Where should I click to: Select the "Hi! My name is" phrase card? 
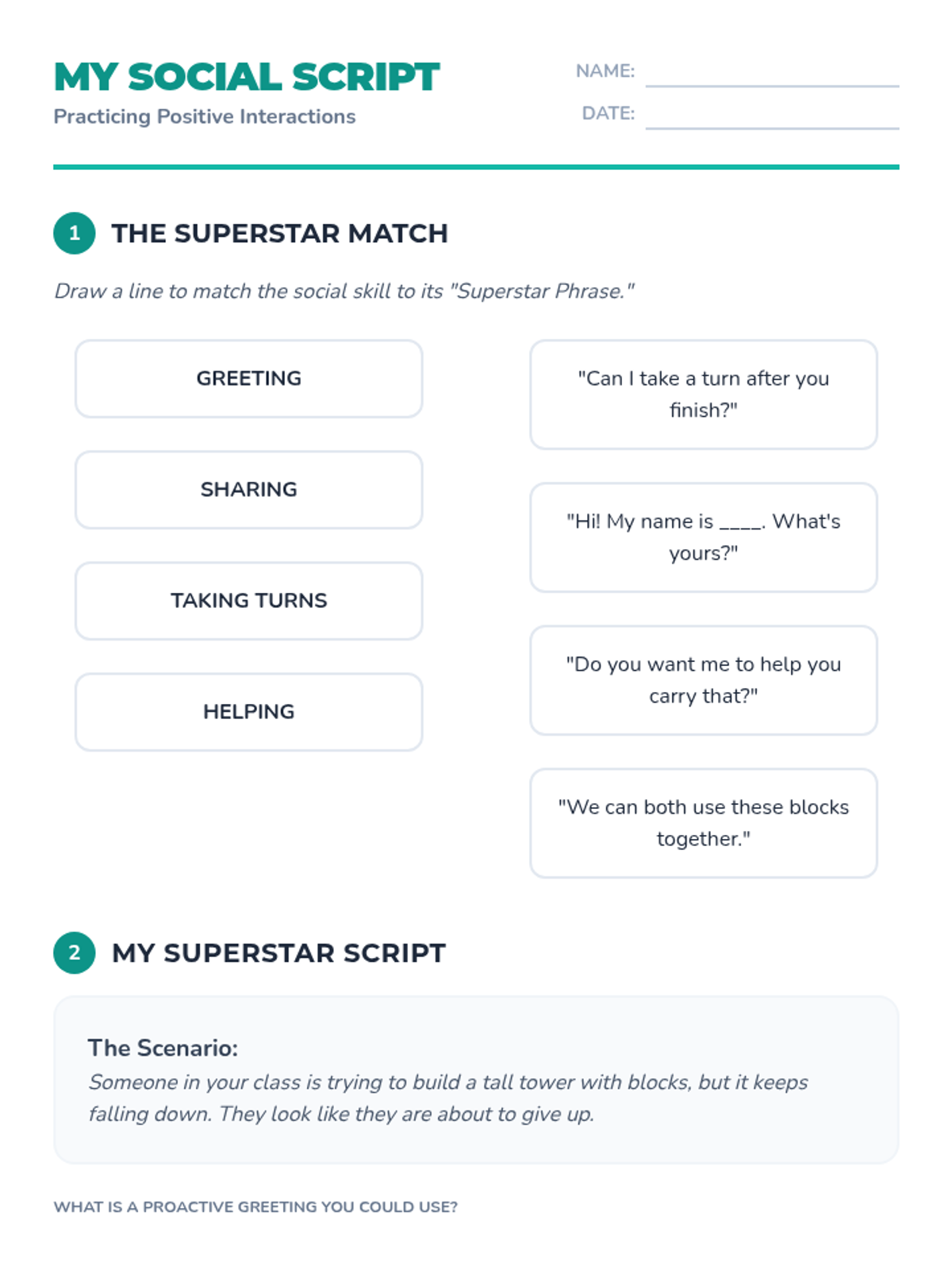pos(704,537)
